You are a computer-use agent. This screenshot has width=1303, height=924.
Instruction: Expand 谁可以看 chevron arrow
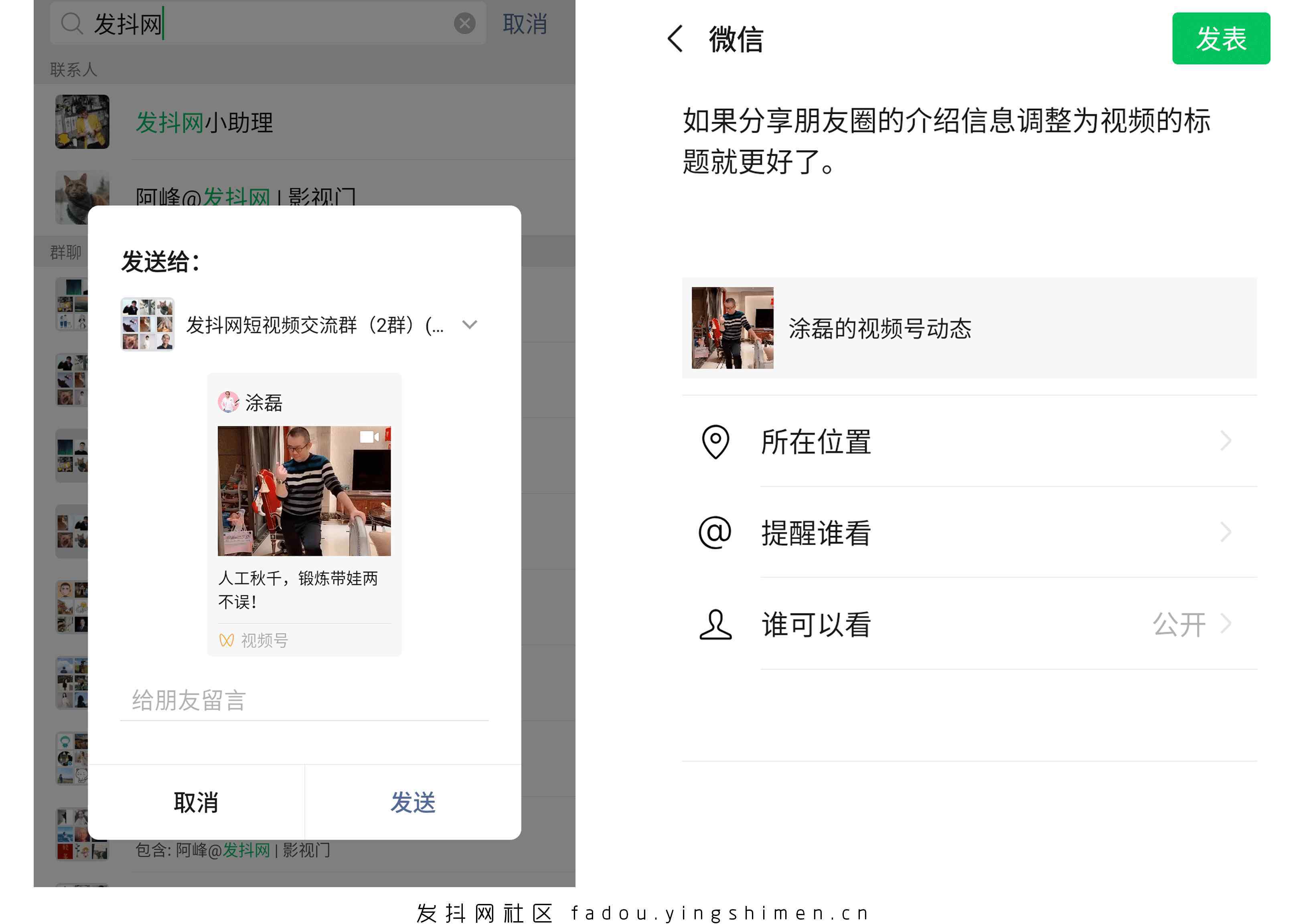1226,624
